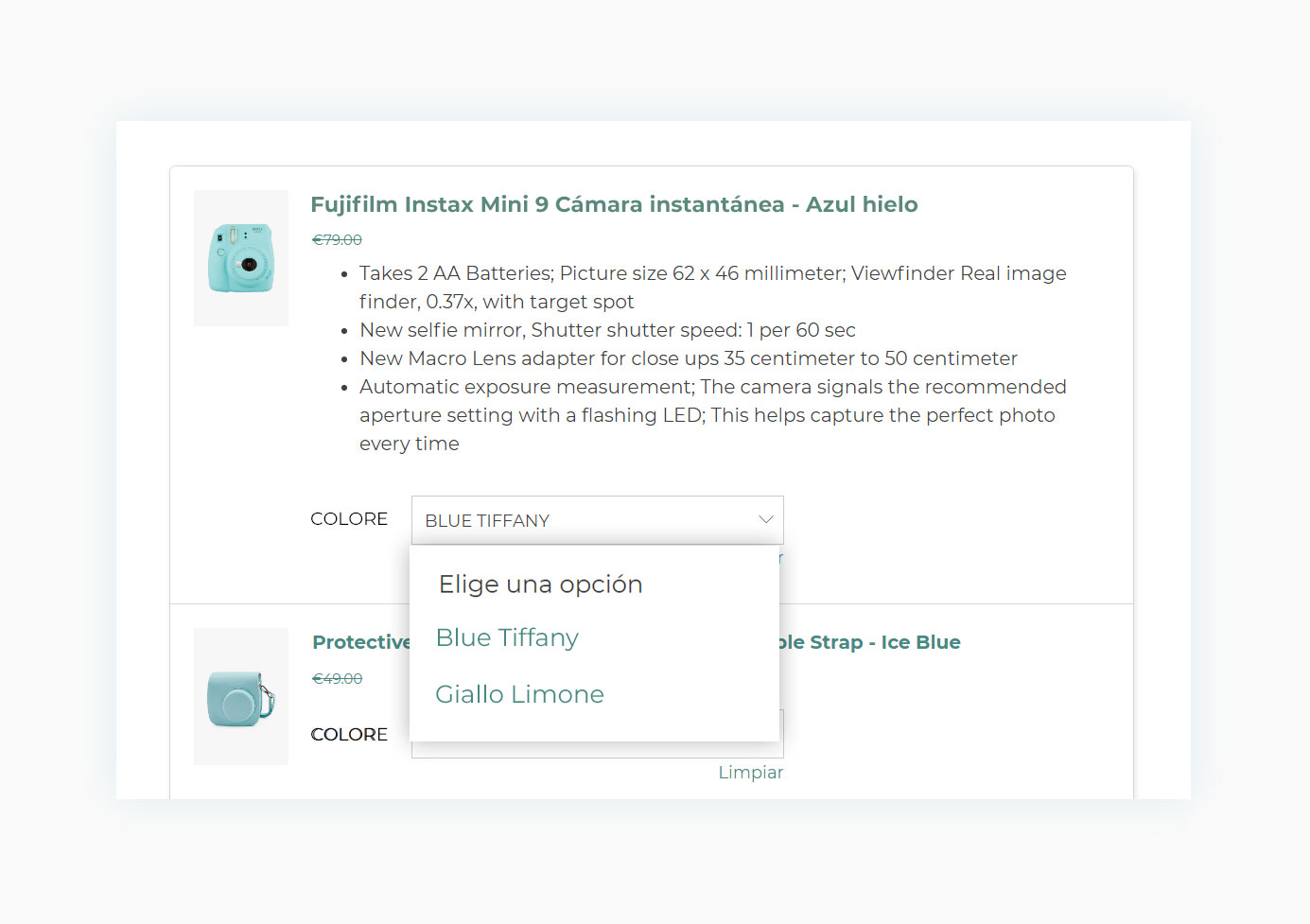The height and width of the screenshot is (924, 1310).
Task: Click the crossed-out €49.00 price
Action: click(x=337, y=679)
